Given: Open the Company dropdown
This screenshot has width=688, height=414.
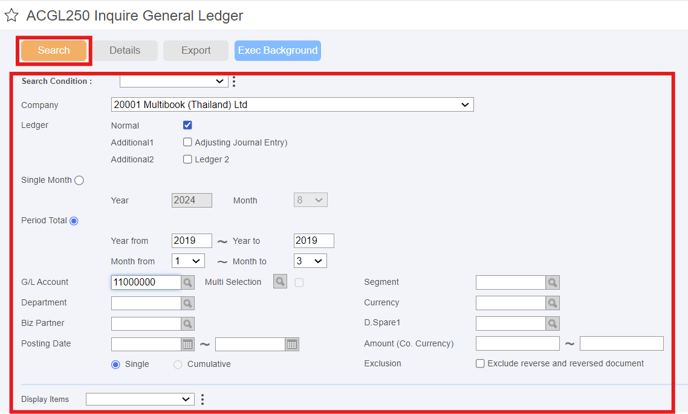Looking at the screenshot, I should [x=292, y=104].
